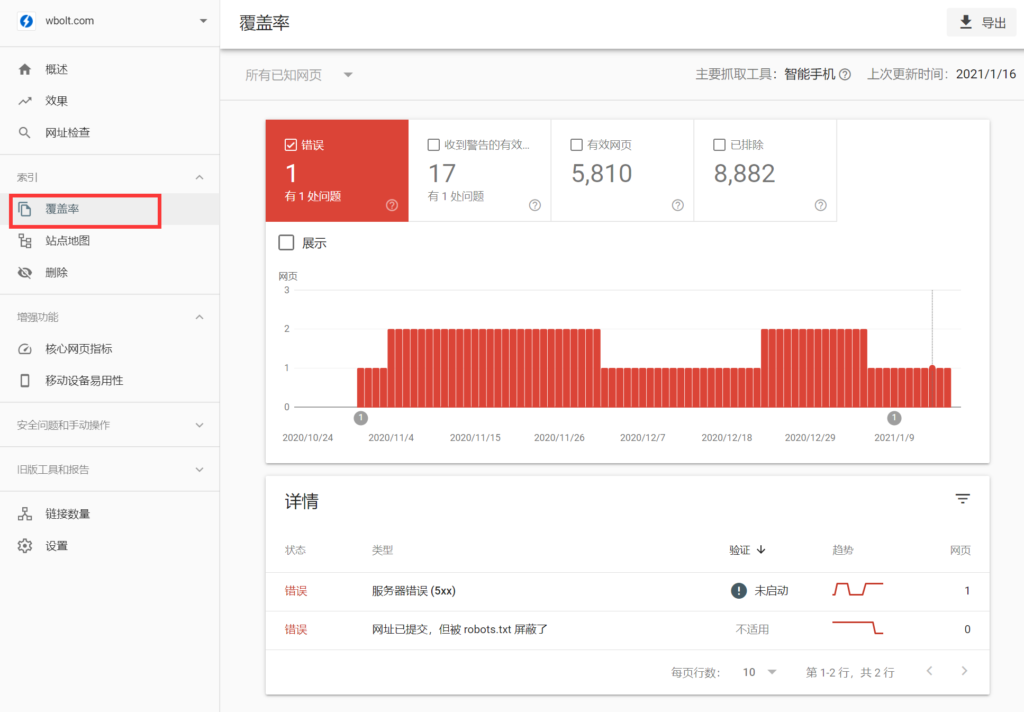Open 设置 gear in sidebar
The height and width of the screenshot is (712, 1024).
pyautogui.click(x=25, y=546)
